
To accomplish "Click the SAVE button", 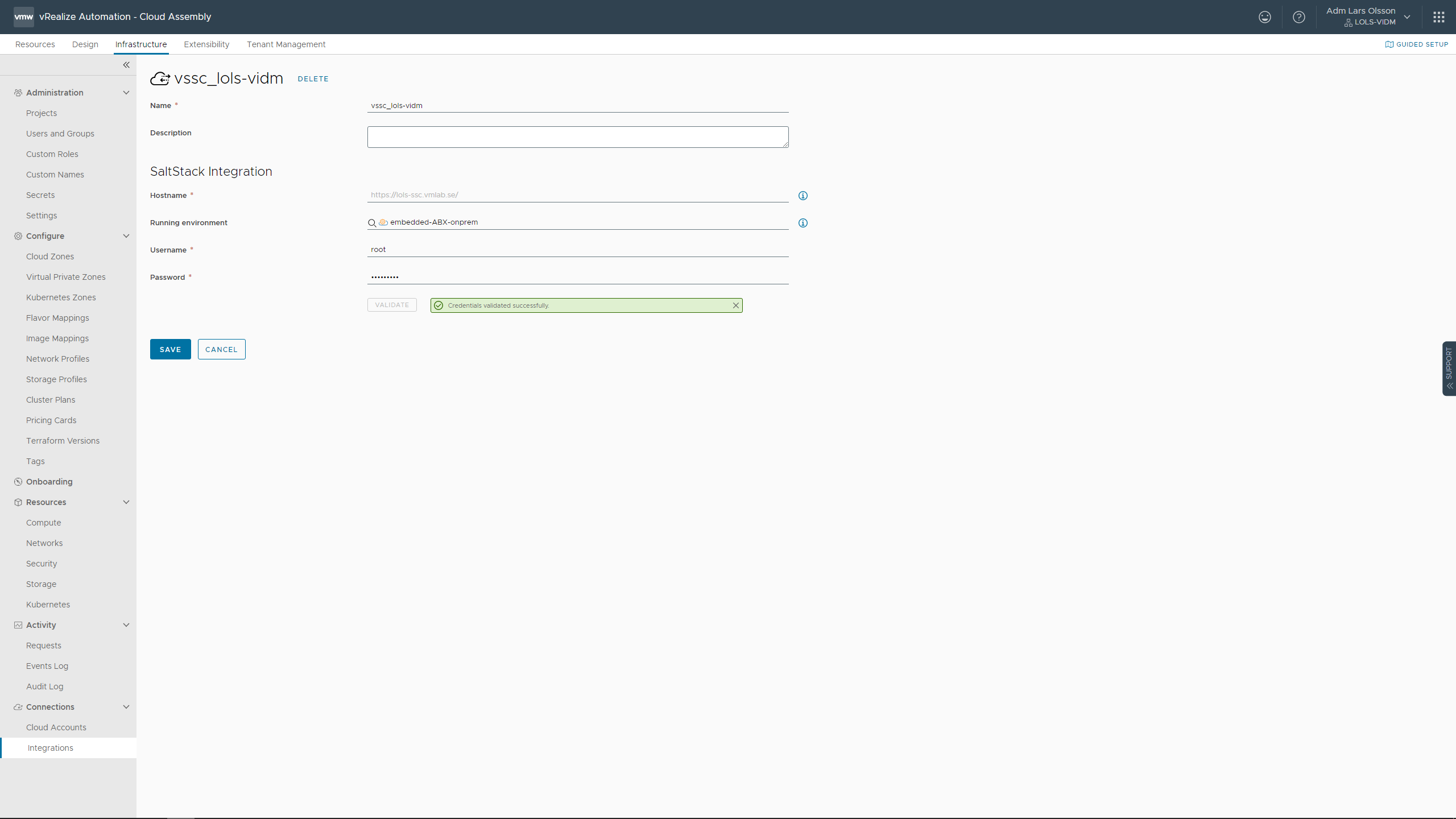I will [x=171, y=349].
